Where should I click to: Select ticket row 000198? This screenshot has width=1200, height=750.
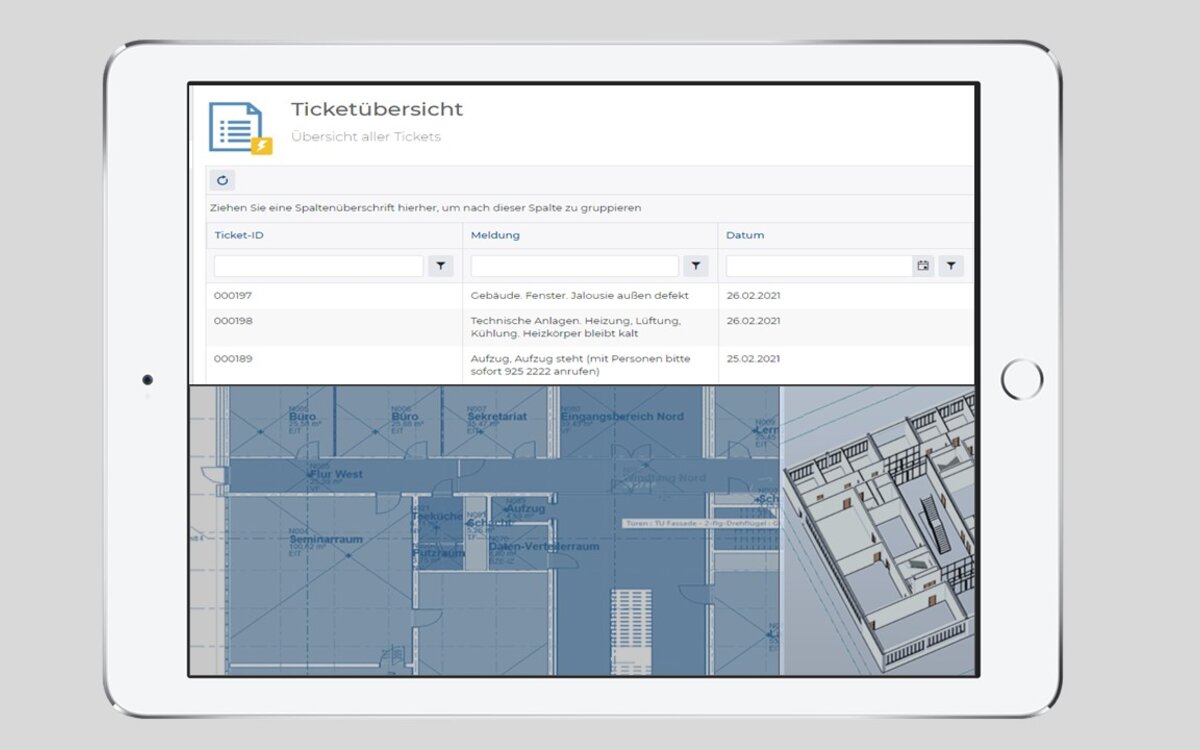pos(590,327)
